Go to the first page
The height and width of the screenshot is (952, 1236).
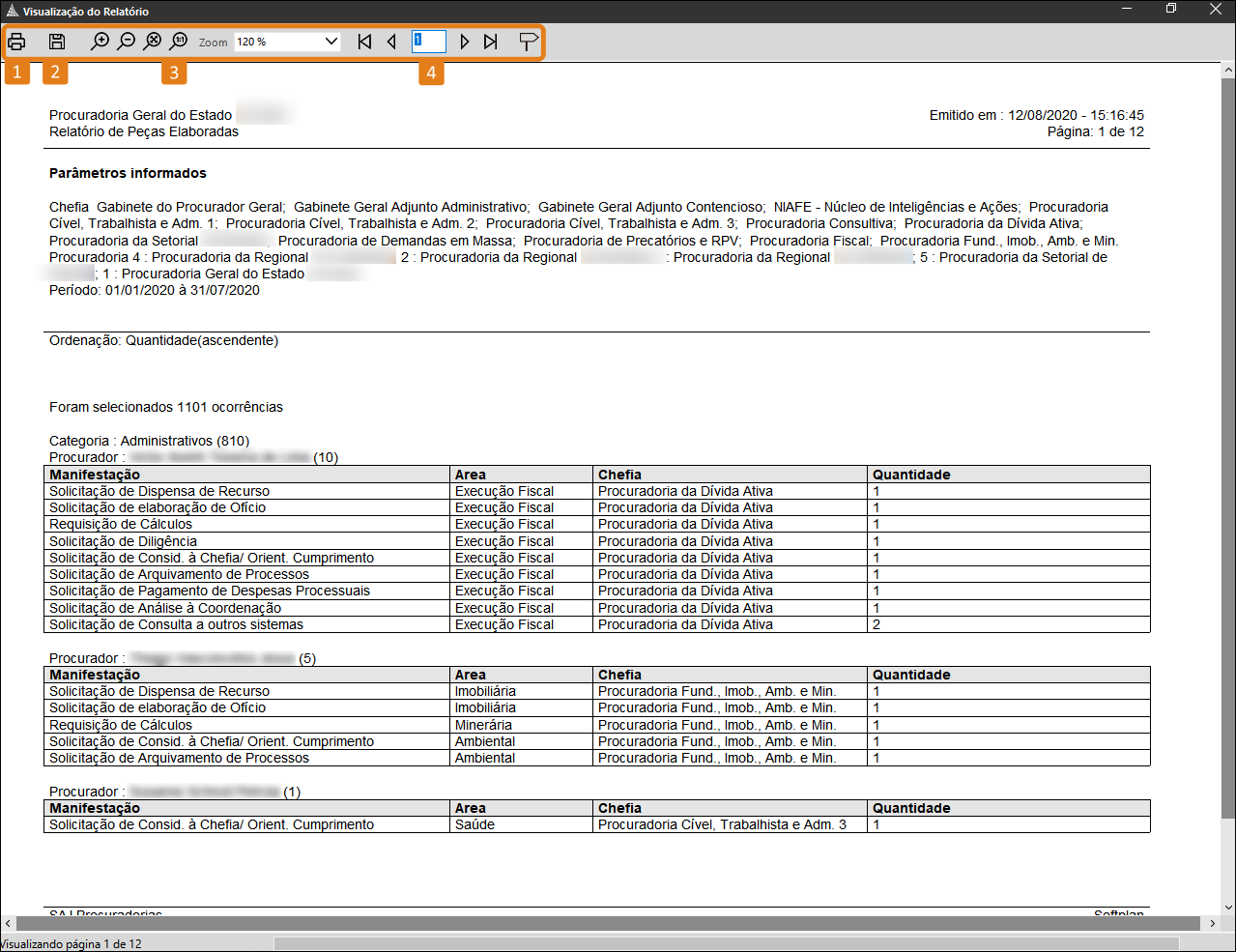(364, 42)
